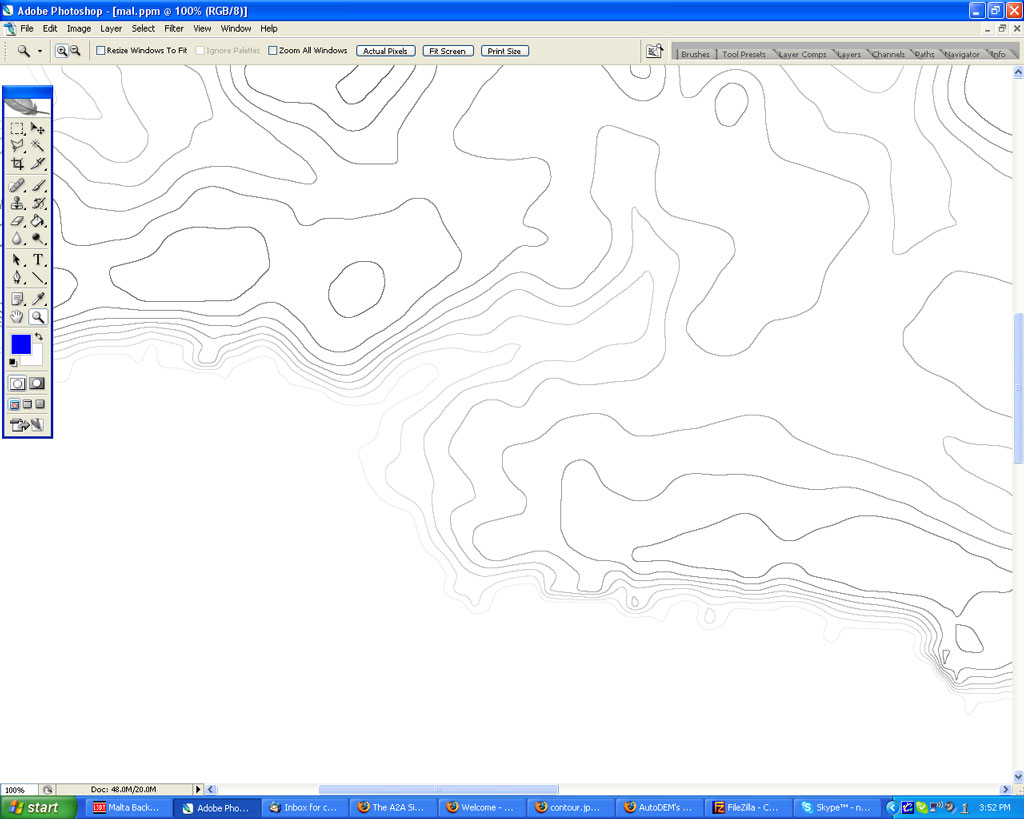Viewport: 1024px width, 819px height.
Task: Select the Move tool
Action: [38, 128]
